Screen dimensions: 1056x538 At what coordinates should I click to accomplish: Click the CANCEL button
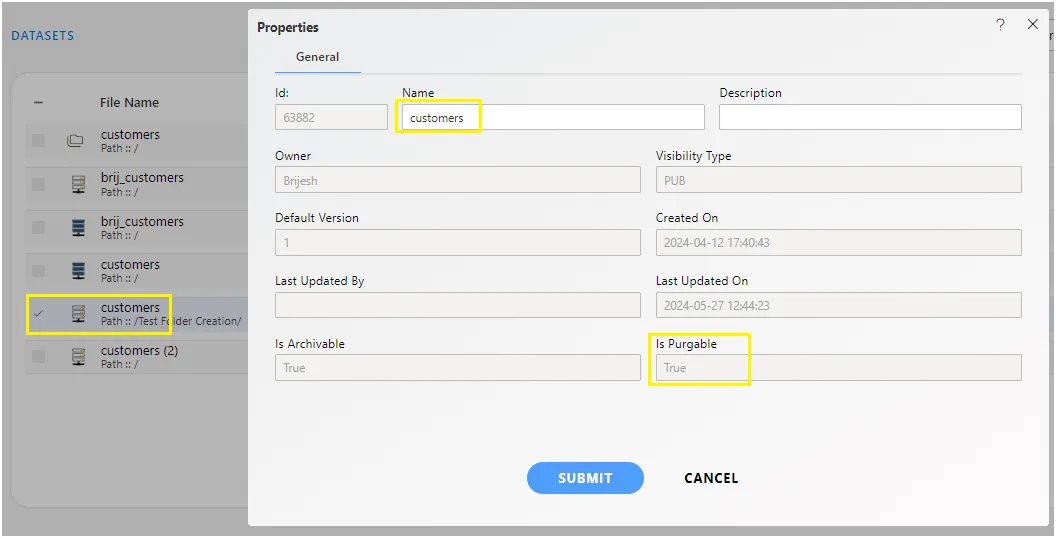(x=711, y=478)
